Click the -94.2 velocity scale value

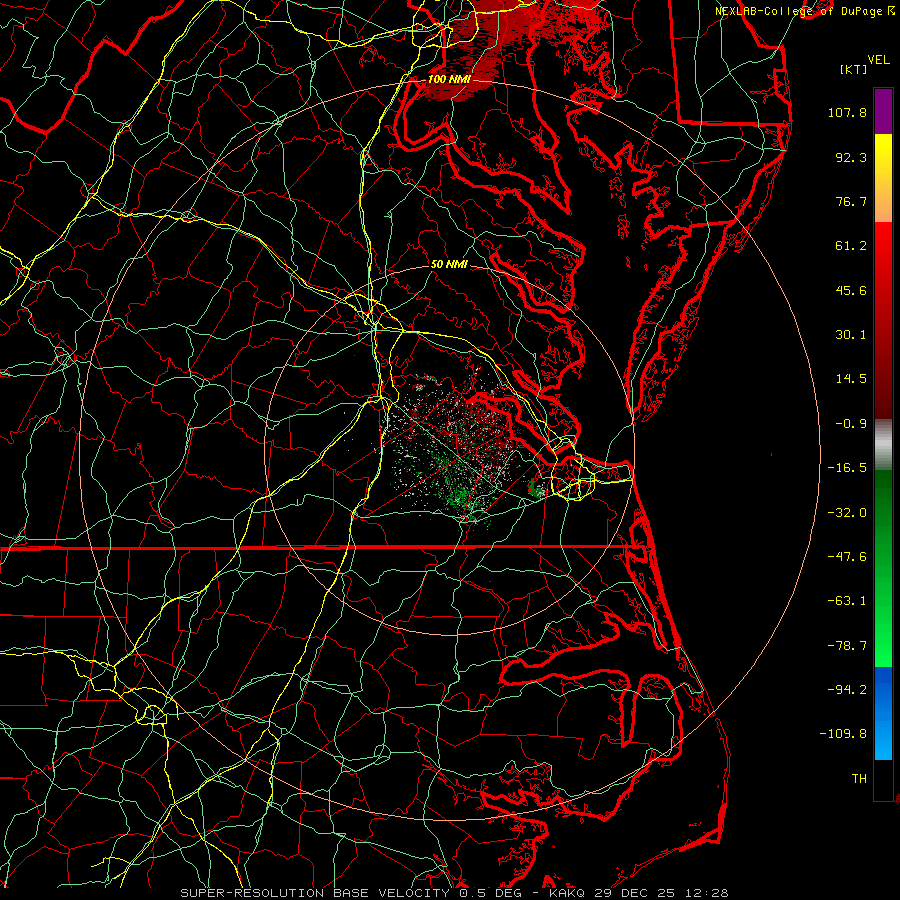pyautogui.click(x=847, y=690)
